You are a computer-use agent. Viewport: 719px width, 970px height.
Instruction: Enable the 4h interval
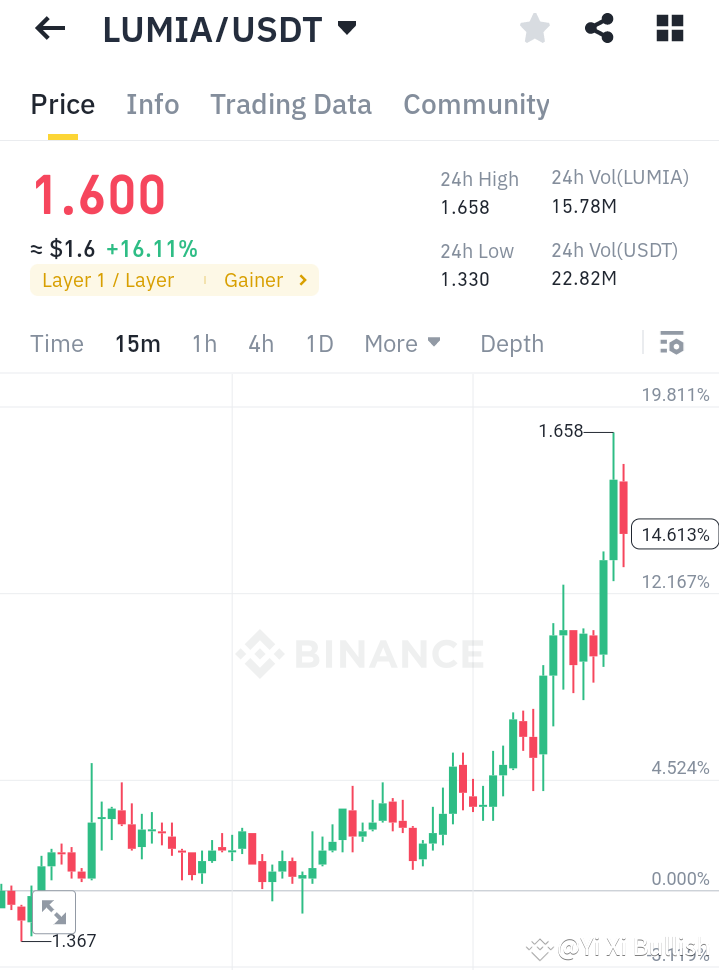260,343
